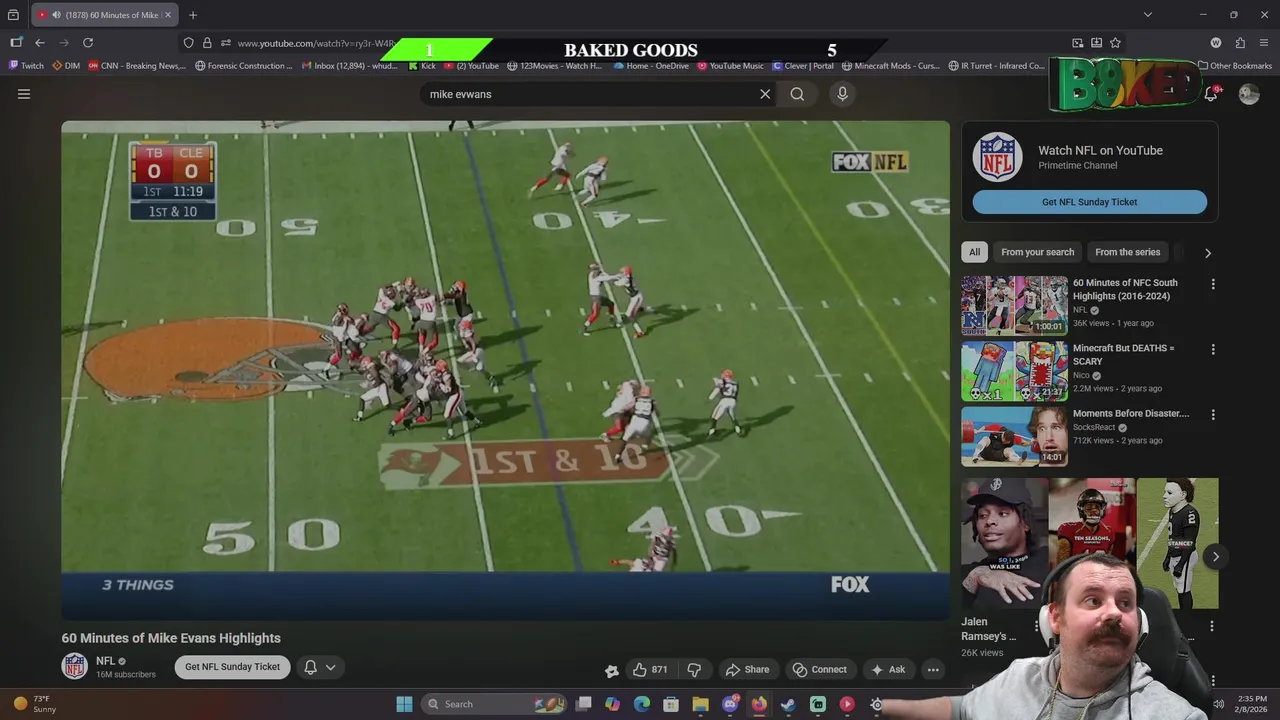Image resolution: width=1280 pixels, height=720 pixels.
Task: Open options for Moments Before Disaster video
Action: 1213,415
